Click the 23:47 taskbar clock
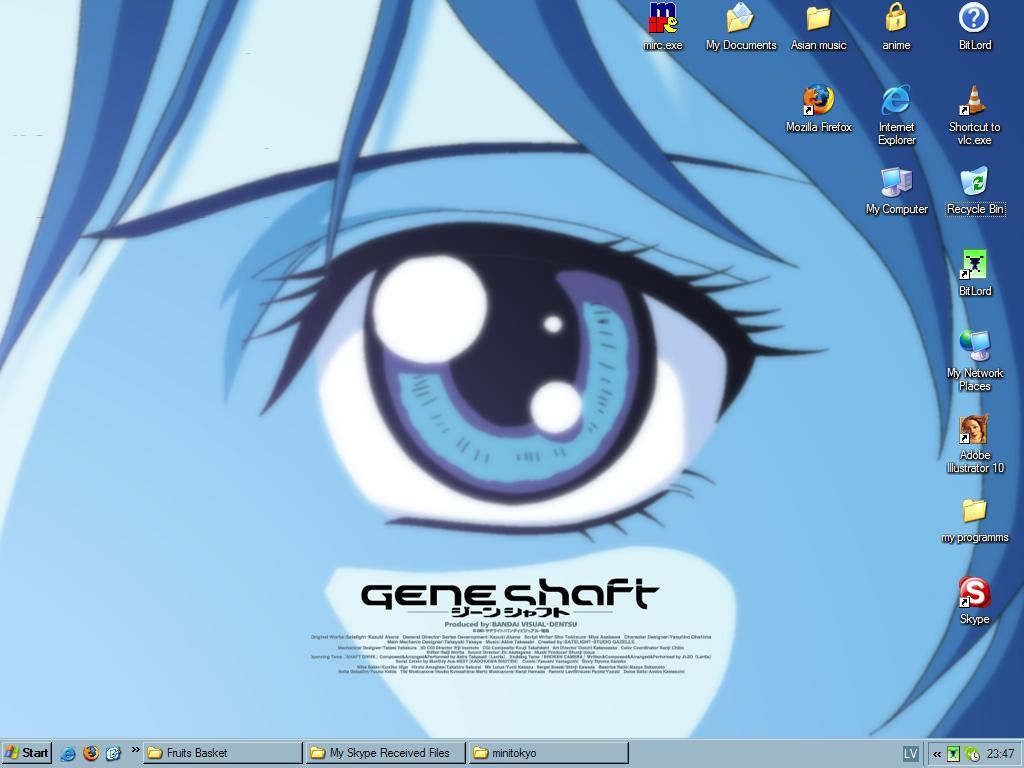This screenshot has width=1024, height=768. [1000, 754]
